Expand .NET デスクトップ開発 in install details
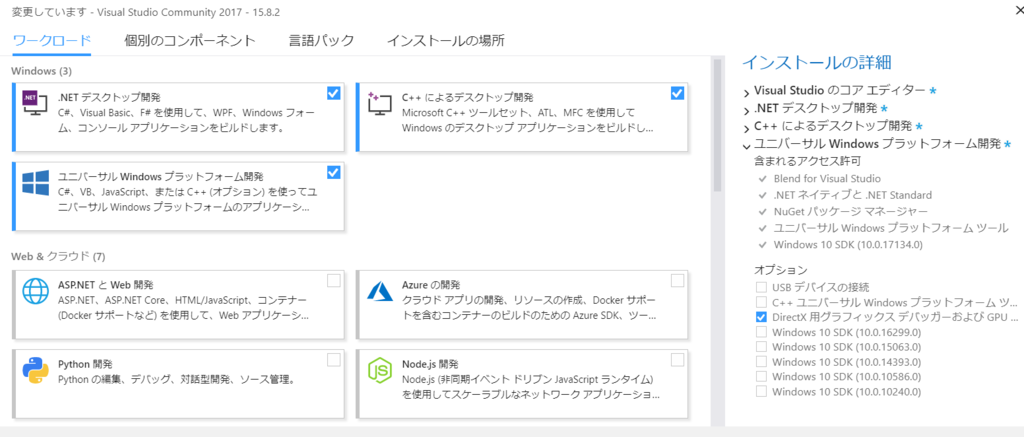 pyautogui.click(x=746, y=109)
